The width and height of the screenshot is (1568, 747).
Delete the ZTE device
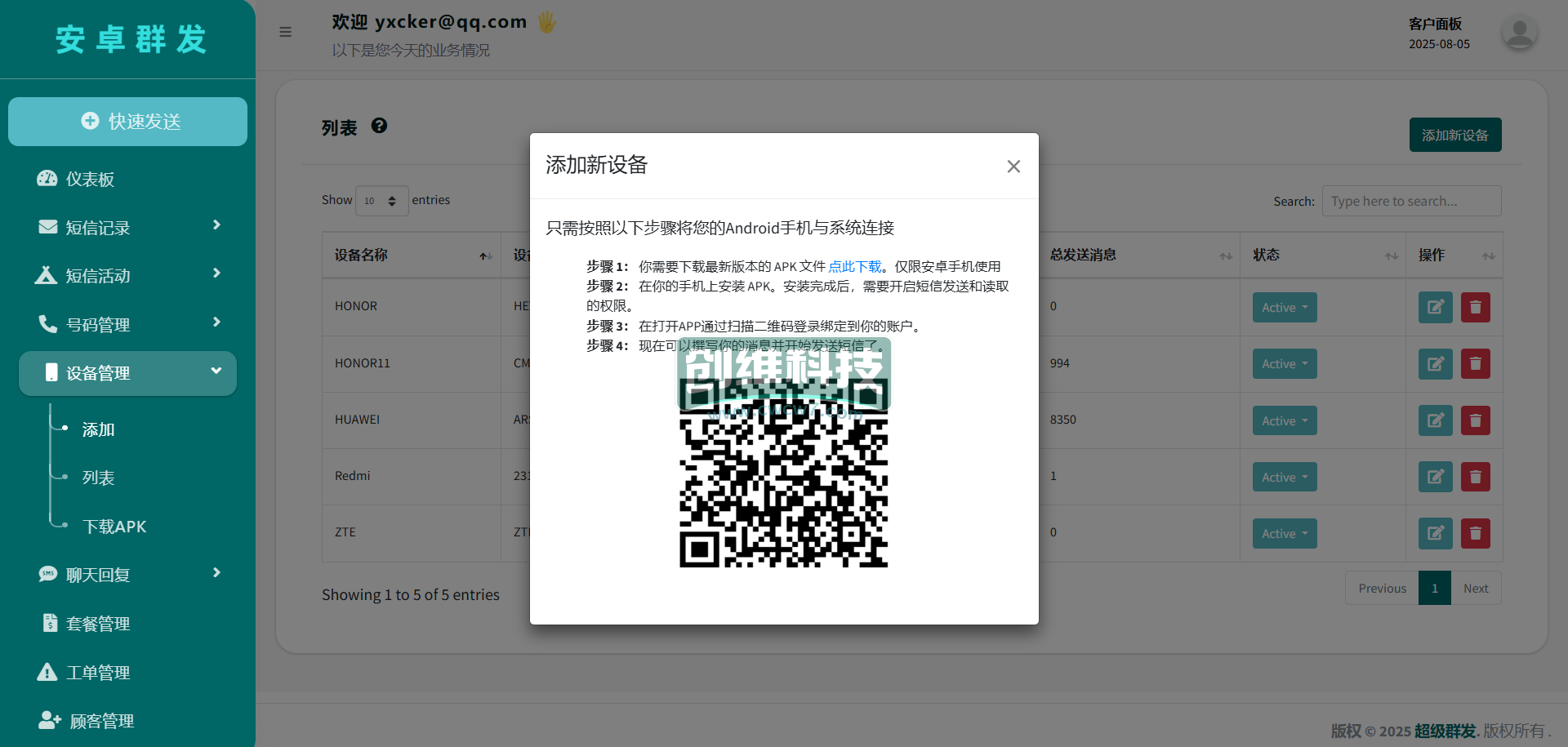(1475, 533)
